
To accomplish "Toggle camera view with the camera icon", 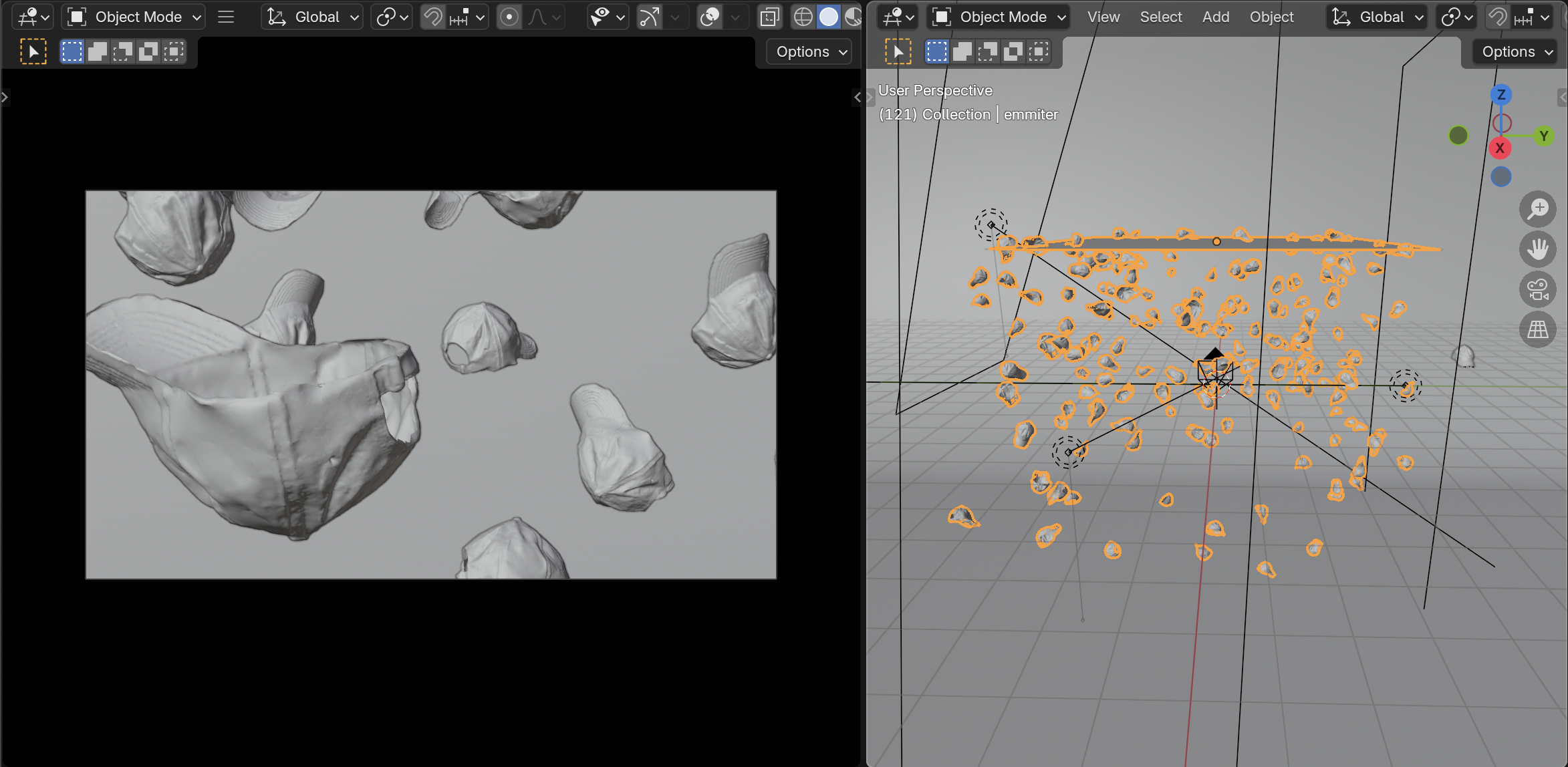I will tap(1537, 289).
